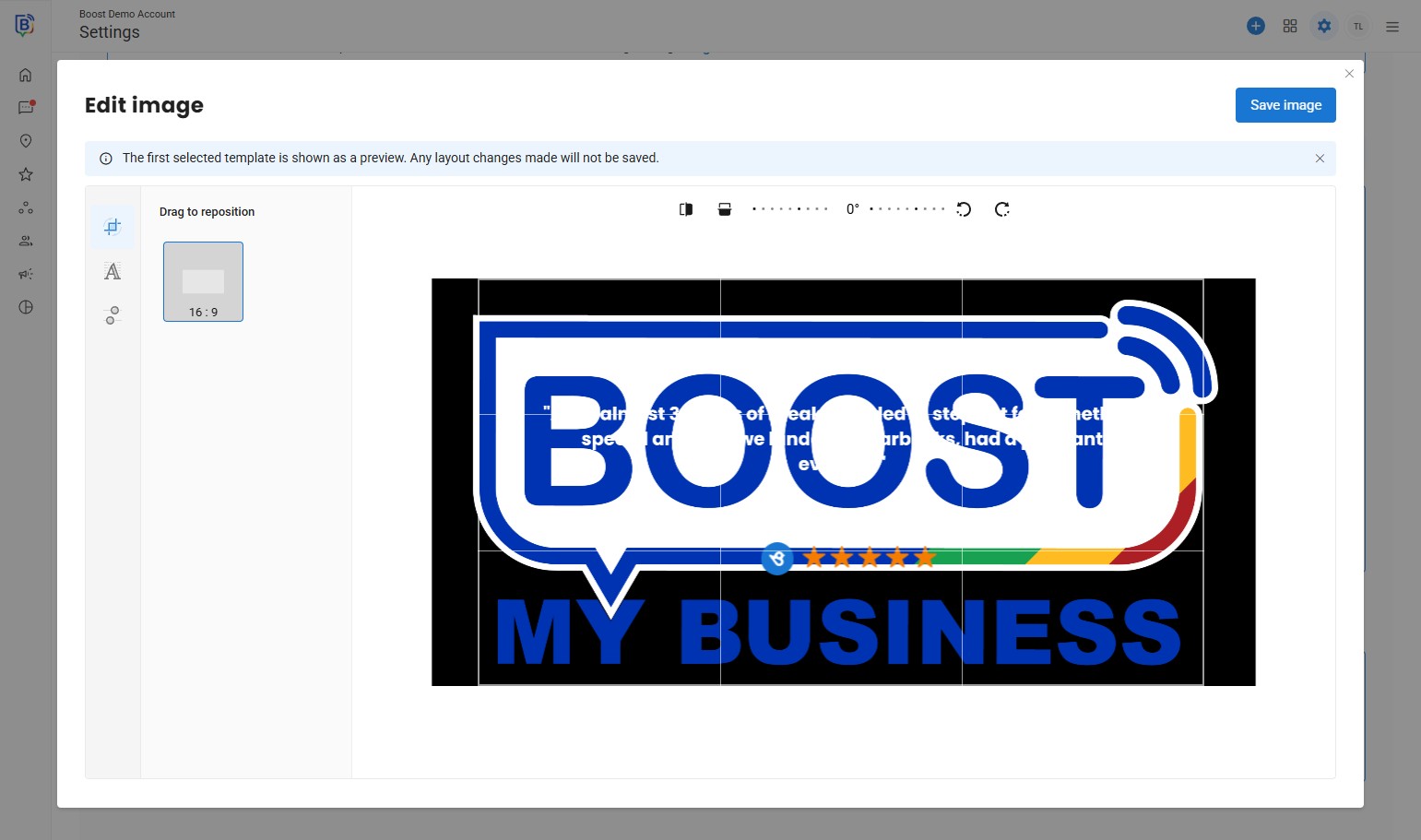
Task: Expand the hamburger menu in header
Action: pyautogui.click(x=1392, y=27)
